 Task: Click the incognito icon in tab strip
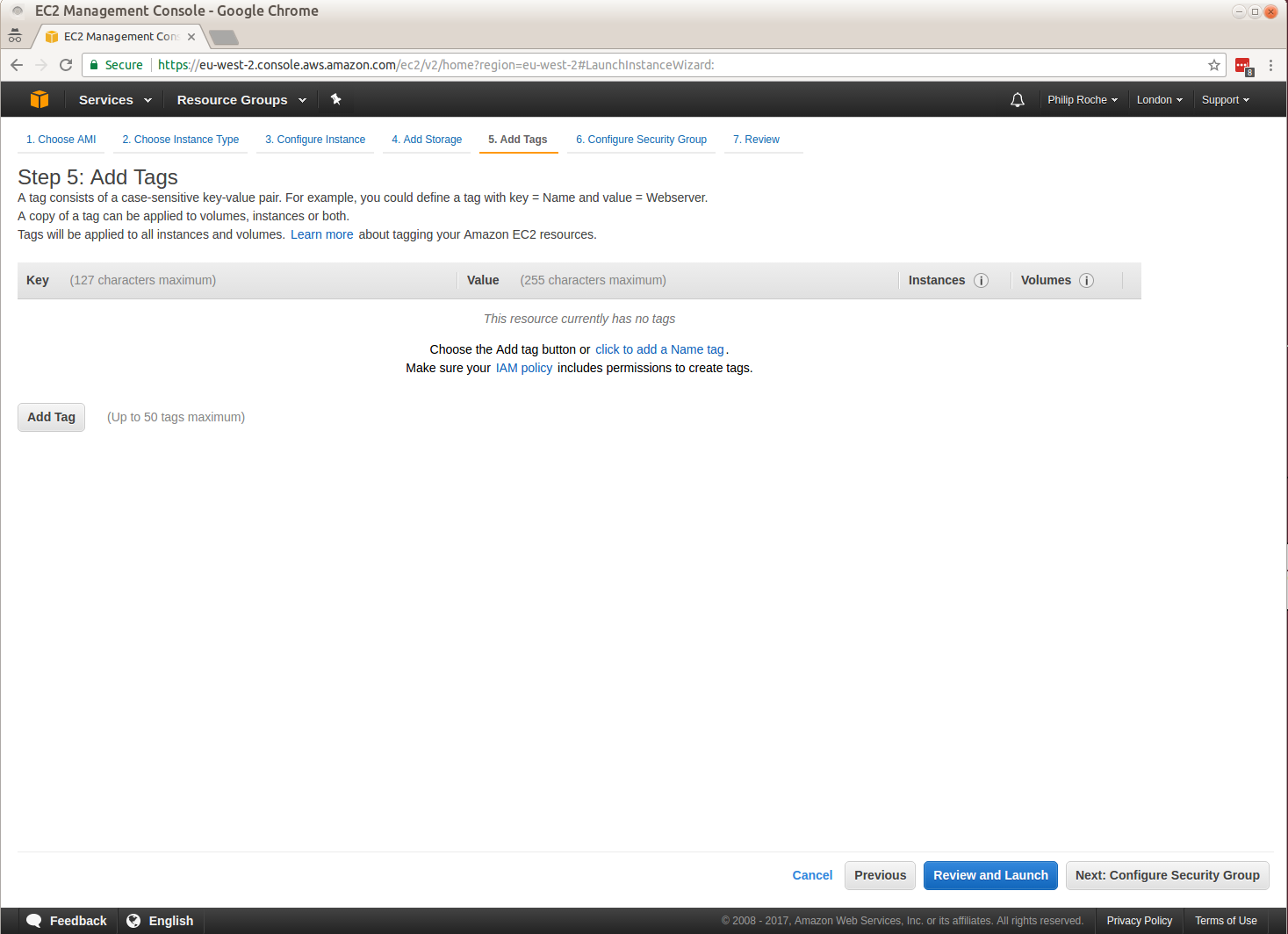click(15, 36)
